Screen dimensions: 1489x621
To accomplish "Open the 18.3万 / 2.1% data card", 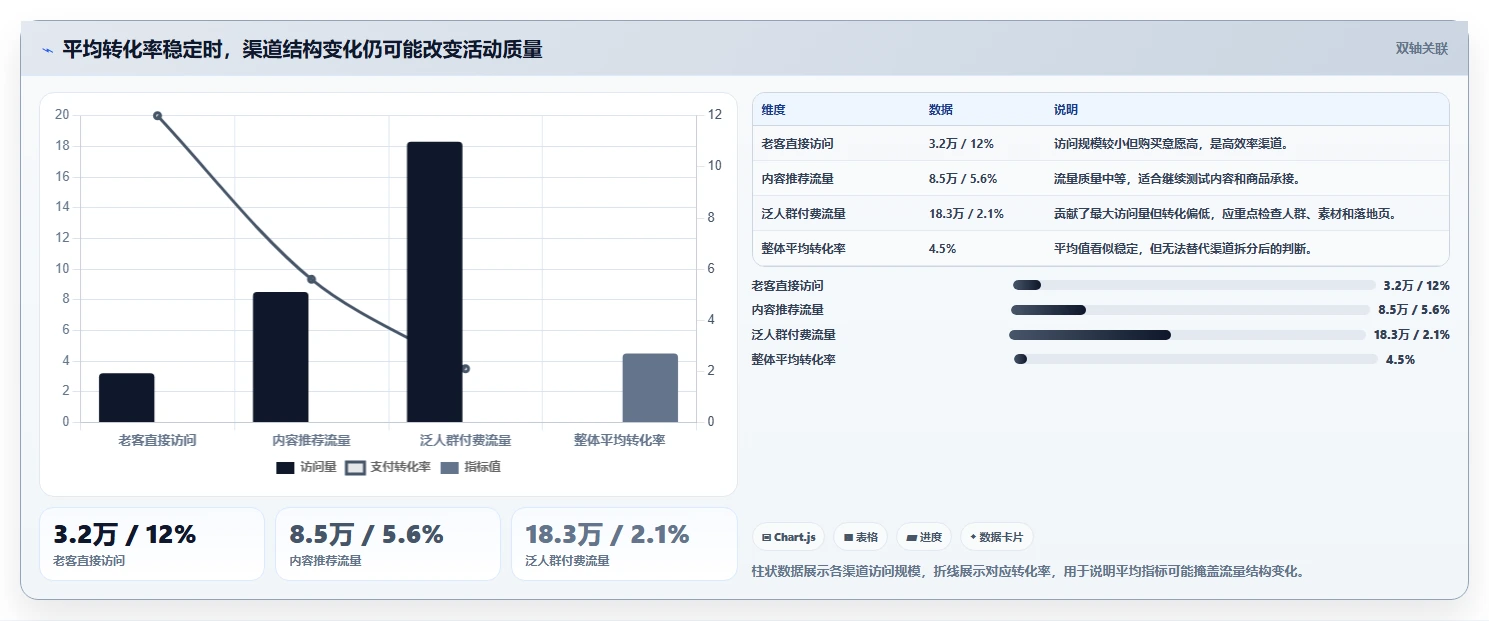I will point(624,544).
